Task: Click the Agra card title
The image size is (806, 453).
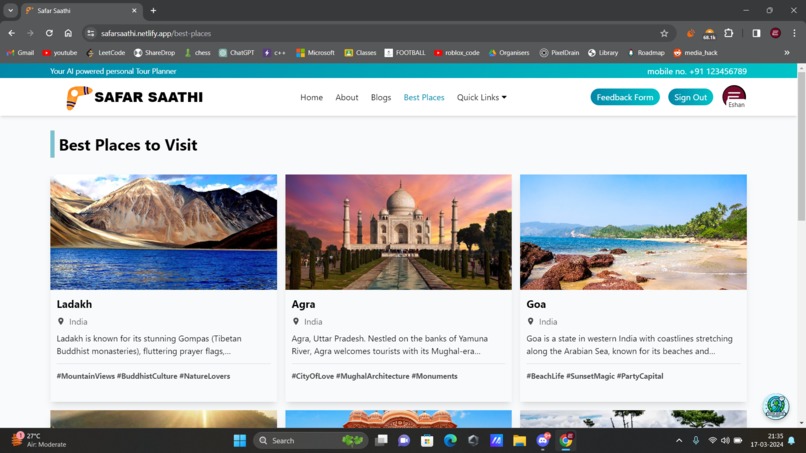Action: coord(303,304)
